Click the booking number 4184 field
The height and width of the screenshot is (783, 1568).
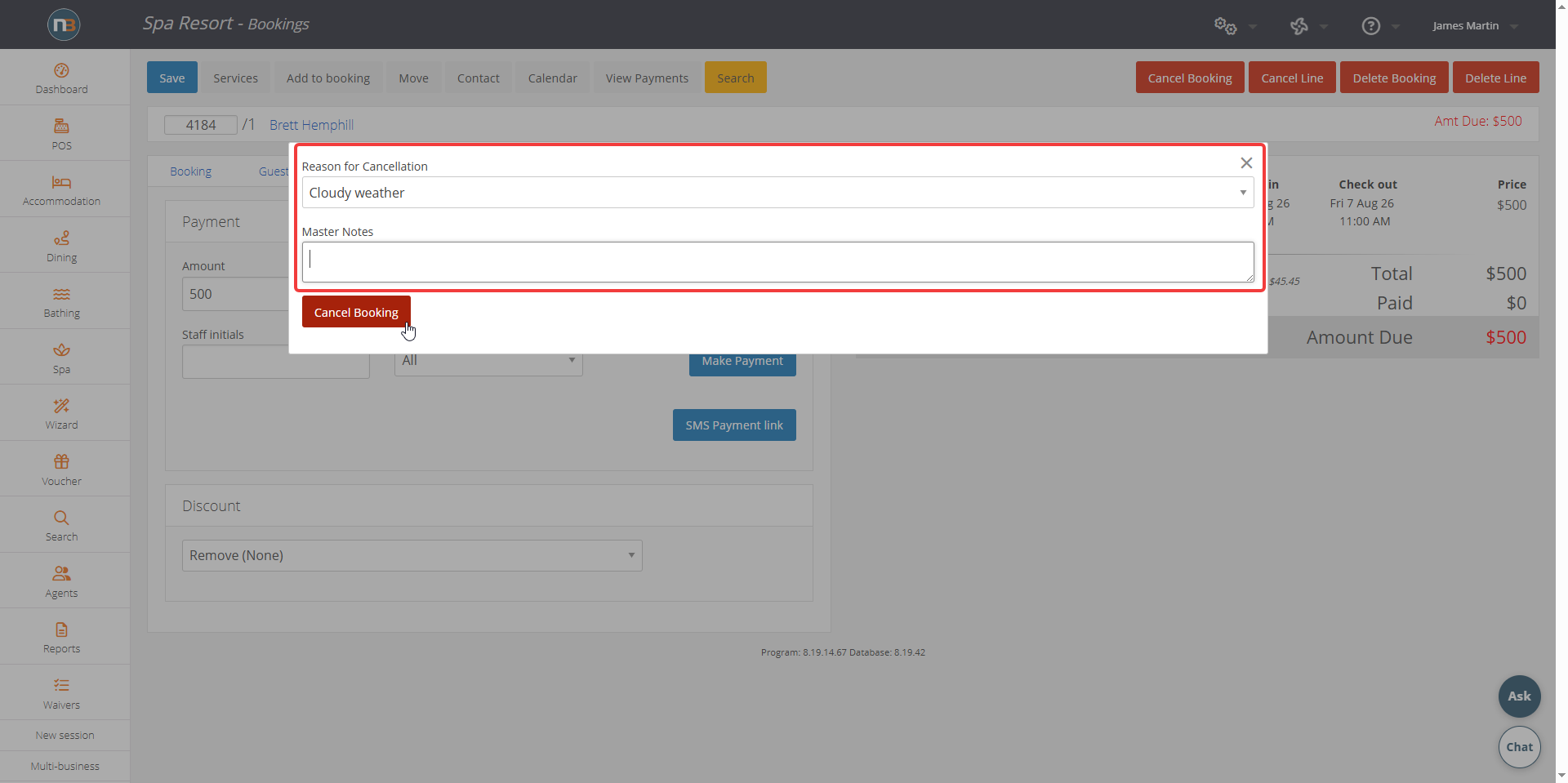click(200, 125)
